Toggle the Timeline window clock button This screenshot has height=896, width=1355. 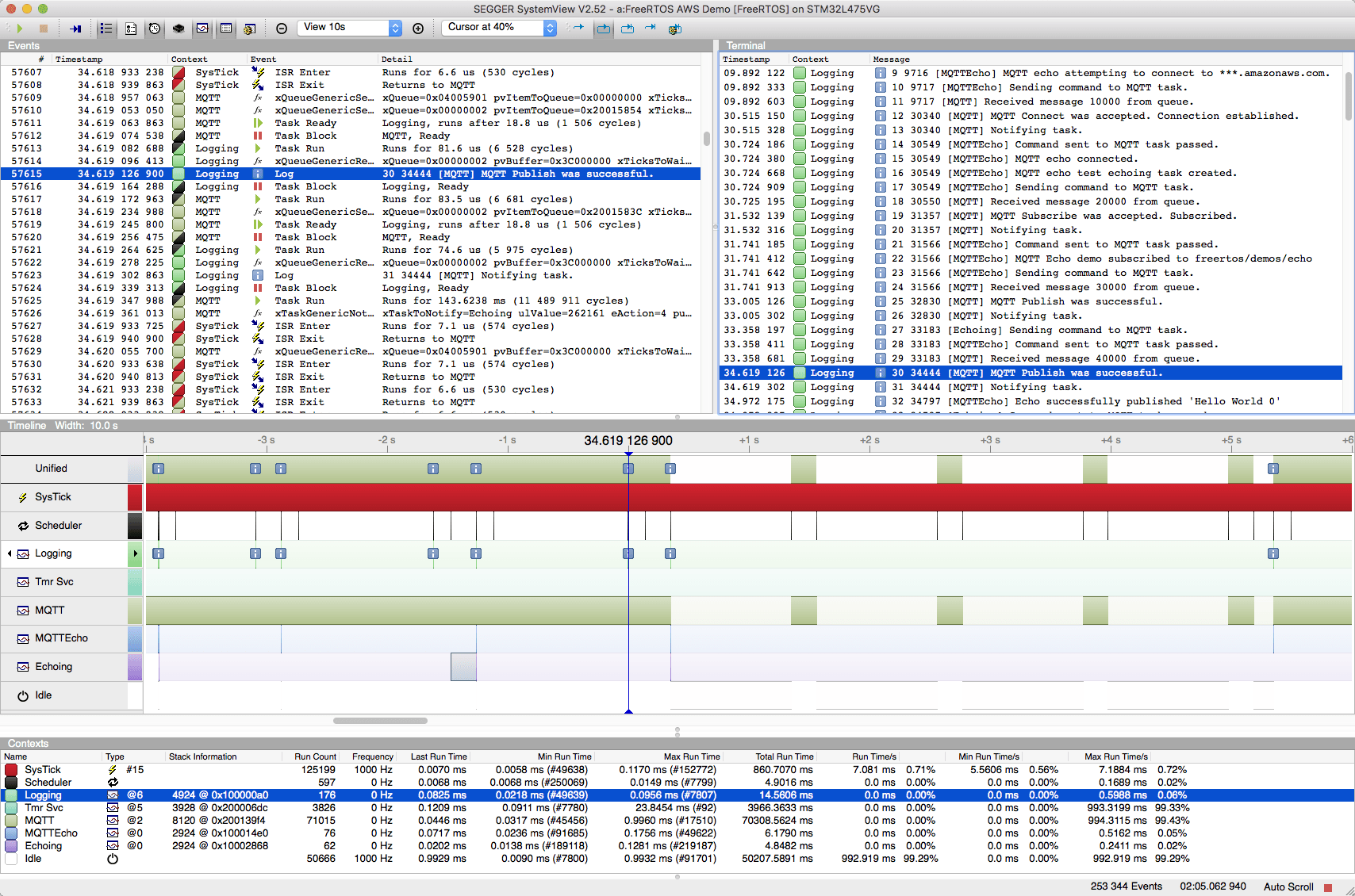pos(155,29)
